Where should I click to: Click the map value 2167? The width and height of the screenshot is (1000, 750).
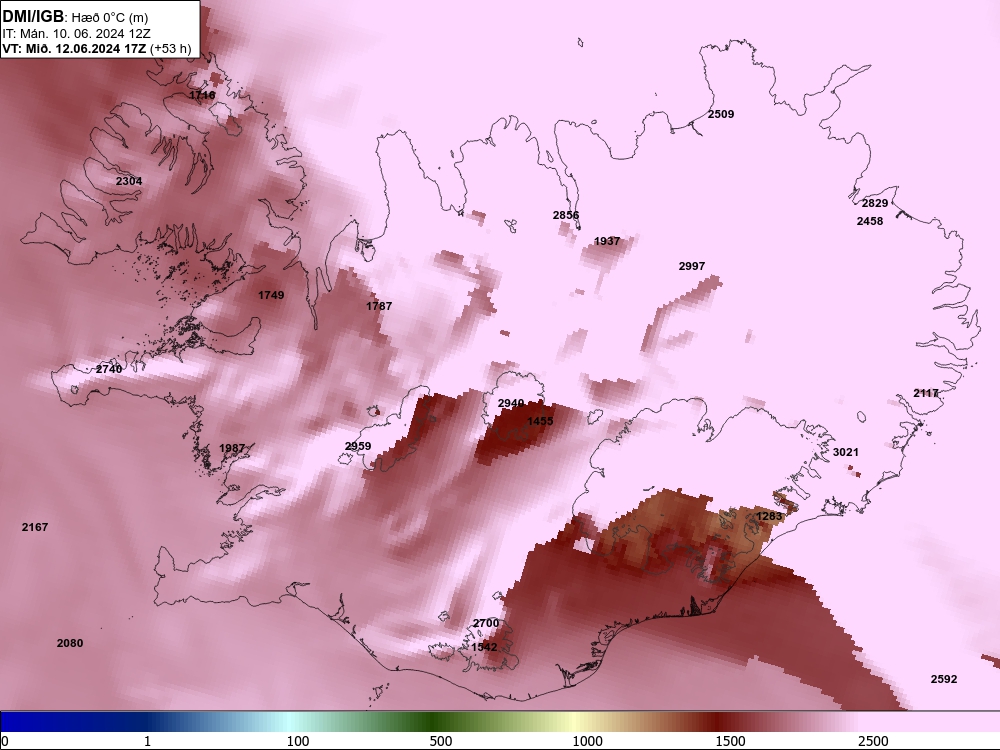(x=34, y=527)
